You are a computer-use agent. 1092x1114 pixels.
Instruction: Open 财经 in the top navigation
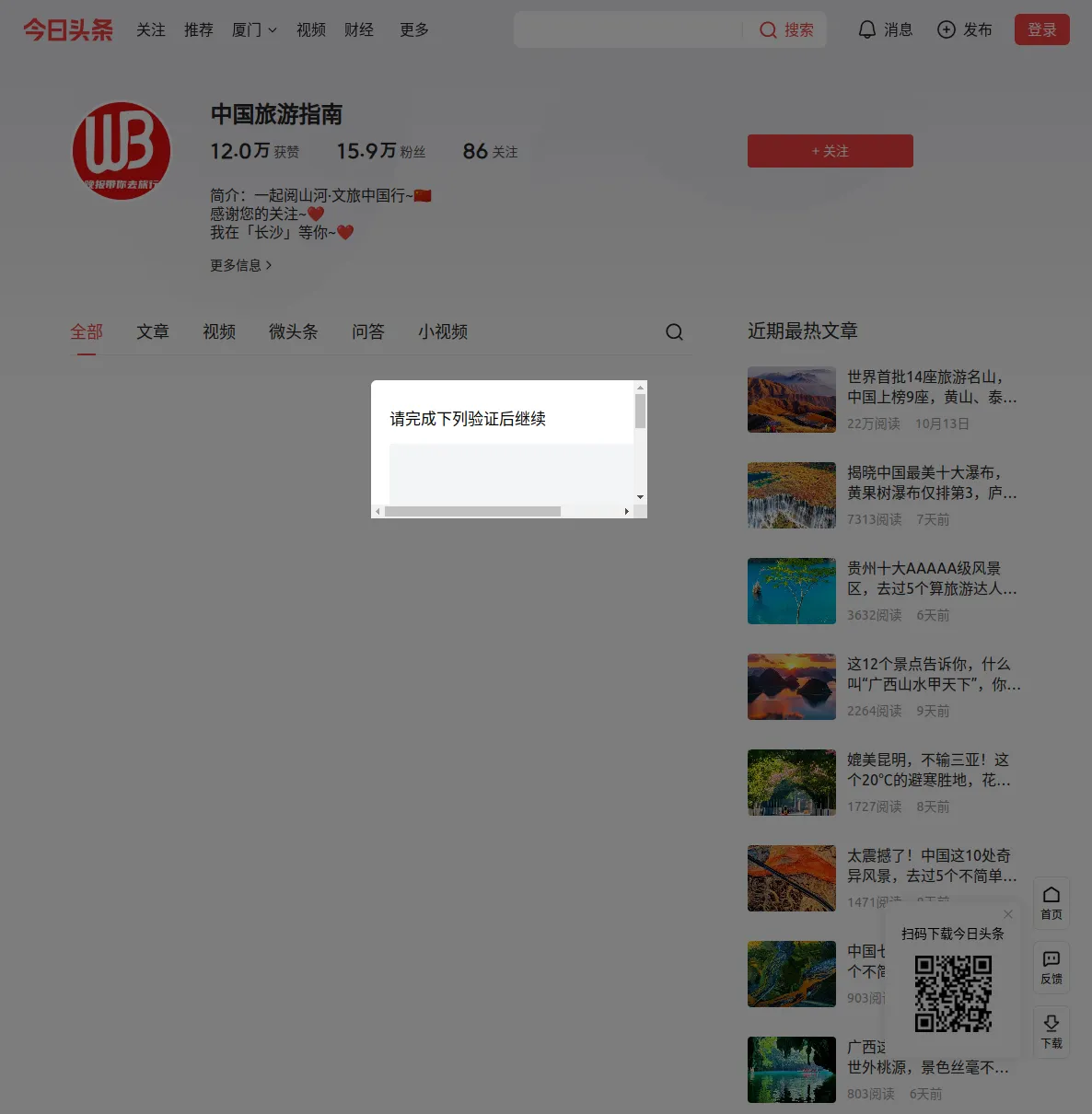coord(359,29)
